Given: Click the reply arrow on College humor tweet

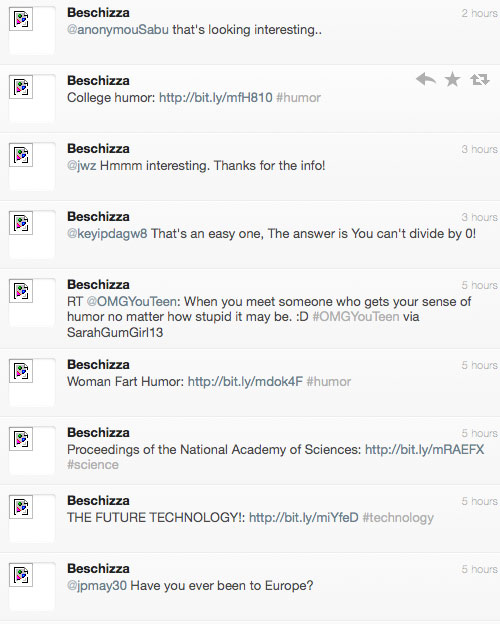Looking at the screenshot, I should 426,80.
